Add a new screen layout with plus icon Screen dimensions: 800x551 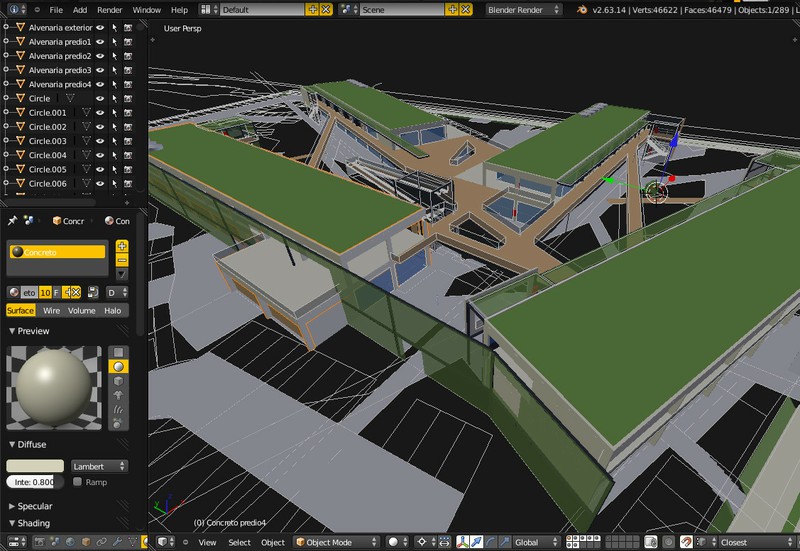(312, 9)
